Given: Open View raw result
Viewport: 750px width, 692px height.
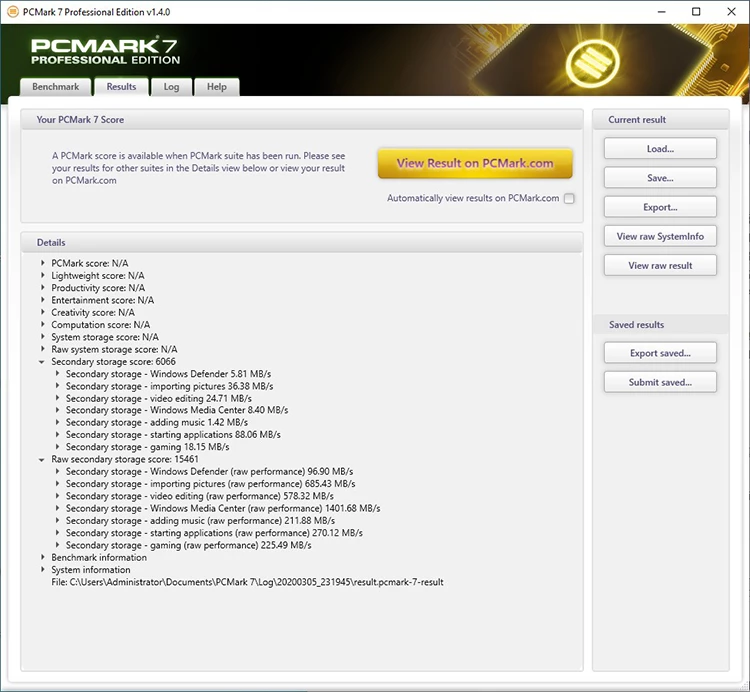Looking at the screenshot, I should [660, 265].
